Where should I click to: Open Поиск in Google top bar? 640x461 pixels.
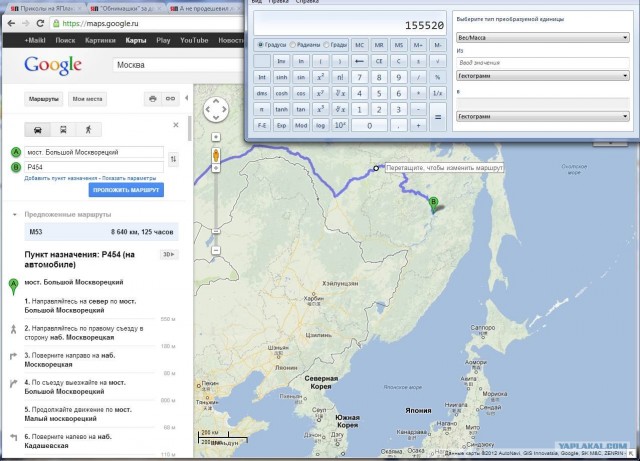65,40
